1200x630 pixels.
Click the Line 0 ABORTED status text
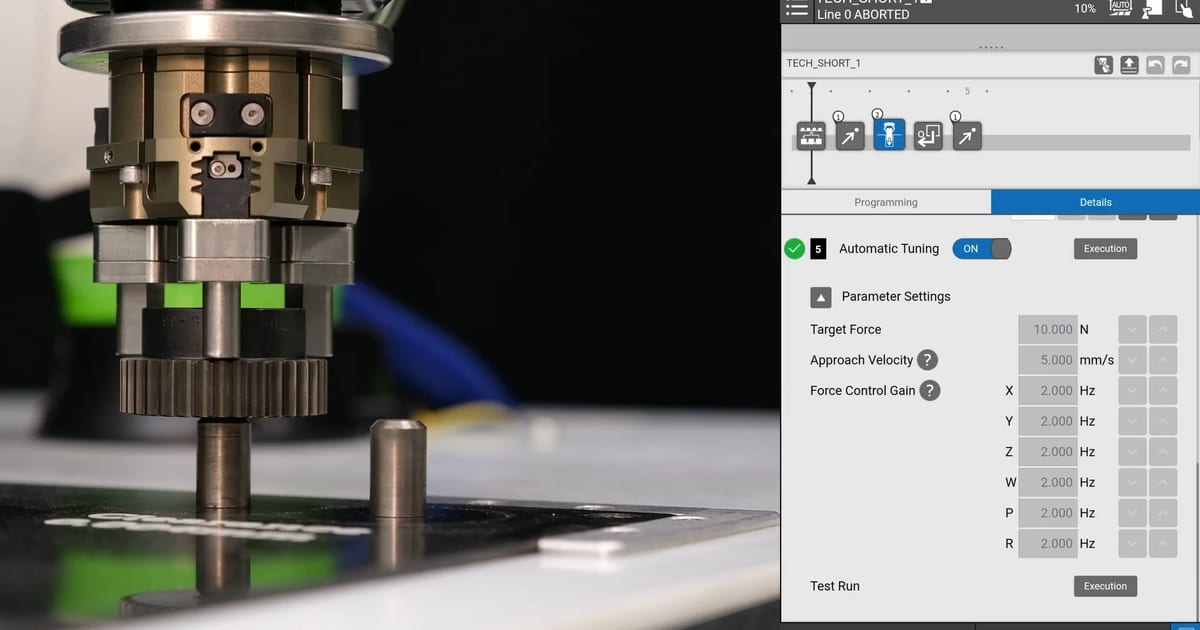(x=863, y=15)
